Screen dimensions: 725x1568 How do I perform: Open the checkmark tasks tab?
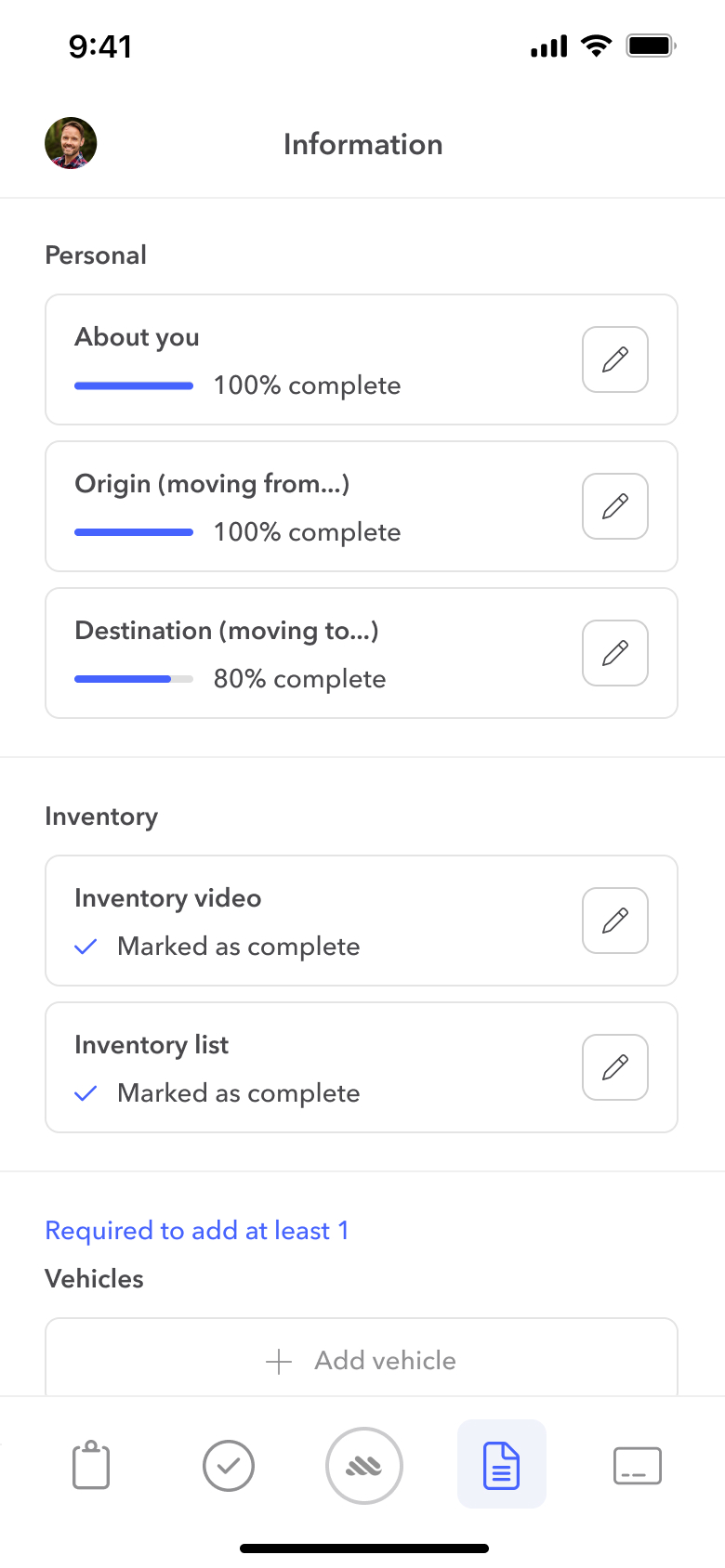[229, 1466]
